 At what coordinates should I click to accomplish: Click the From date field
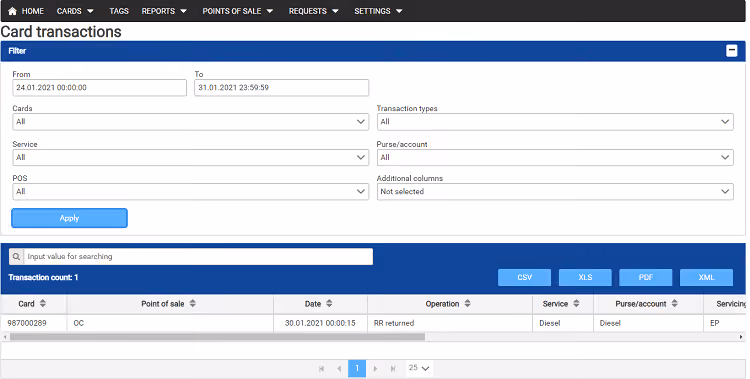(99, 88)
